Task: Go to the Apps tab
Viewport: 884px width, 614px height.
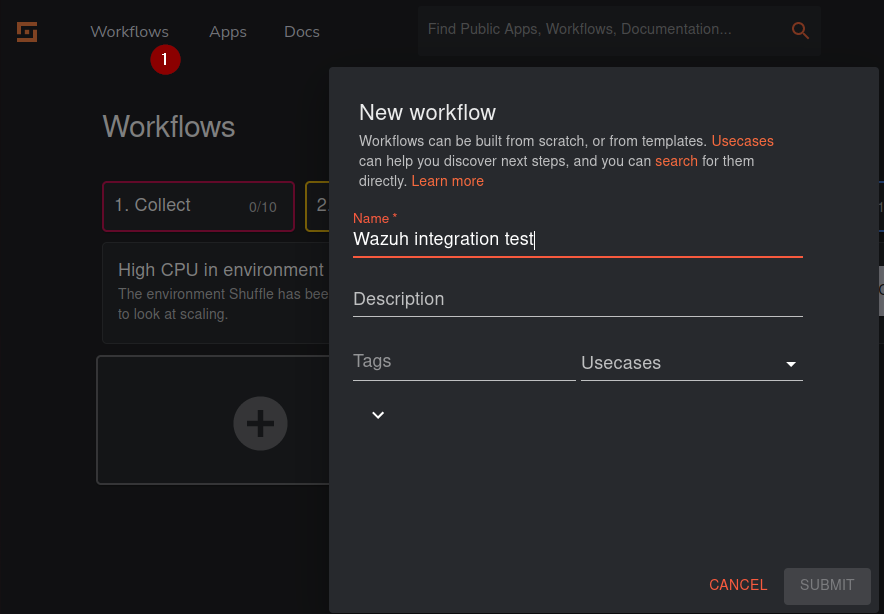Action: pyautogui.click(x=228, y=32)
